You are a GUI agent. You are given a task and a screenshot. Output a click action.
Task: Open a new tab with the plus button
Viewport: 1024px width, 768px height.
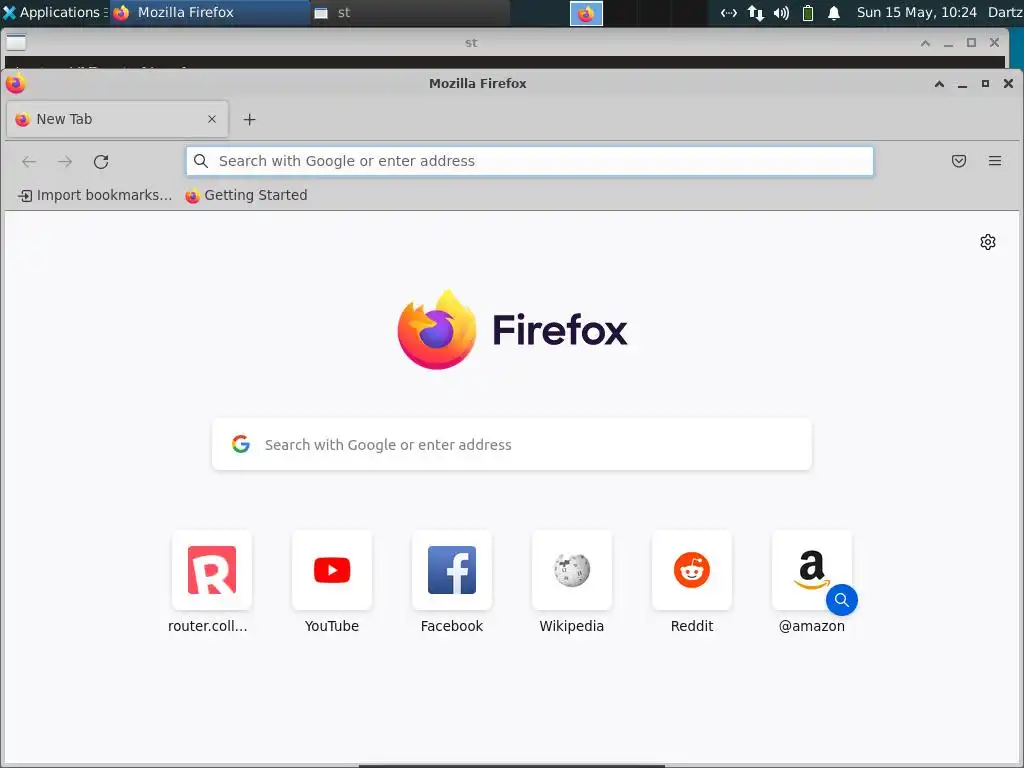pyautogui.click(x=249, y=120)
